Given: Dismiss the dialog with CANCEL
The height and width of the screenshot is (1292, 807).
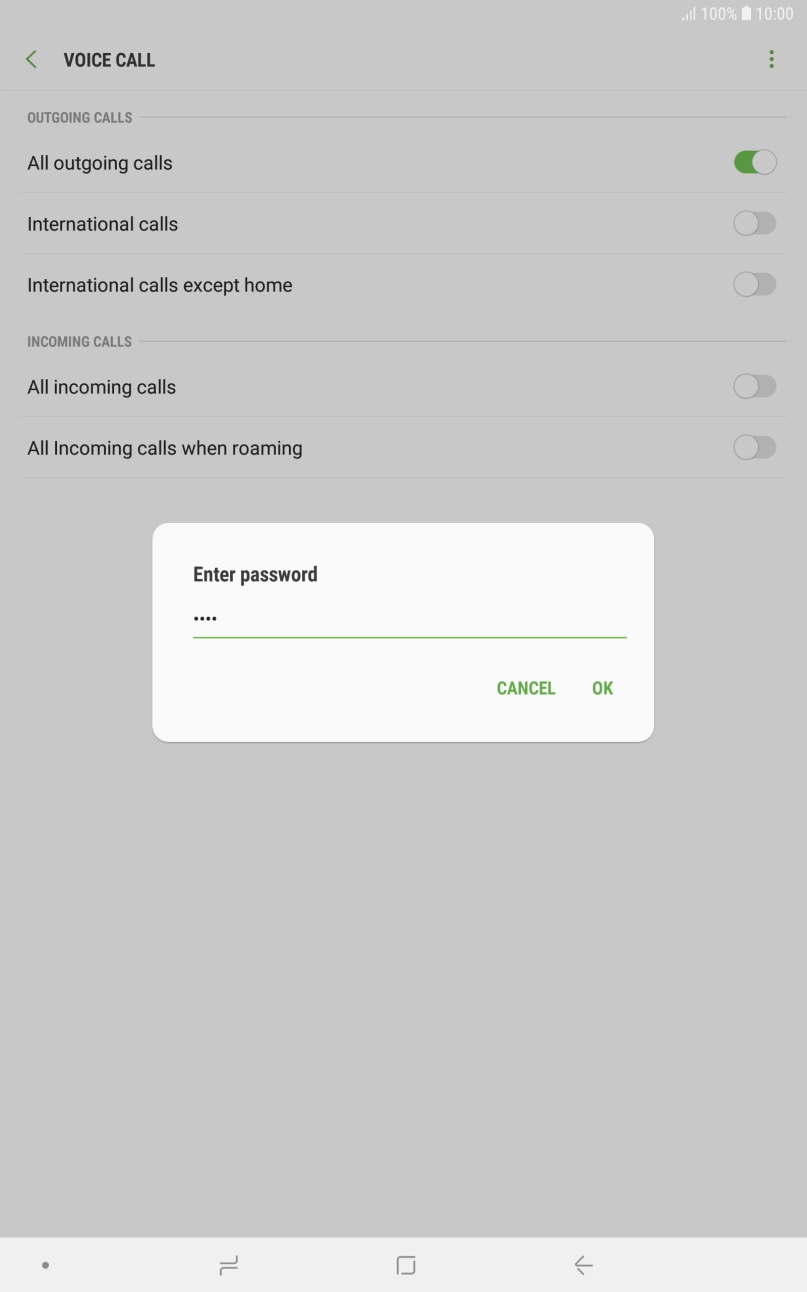Looking at the screenshot, I should [525, 688].
